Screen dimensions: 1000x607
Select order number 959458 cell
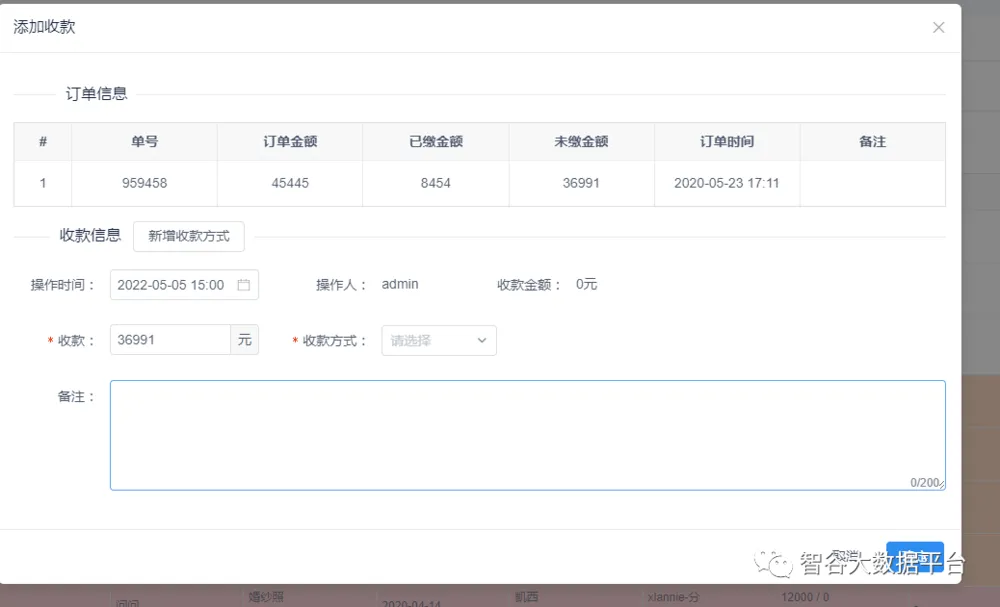coord(144,184)
